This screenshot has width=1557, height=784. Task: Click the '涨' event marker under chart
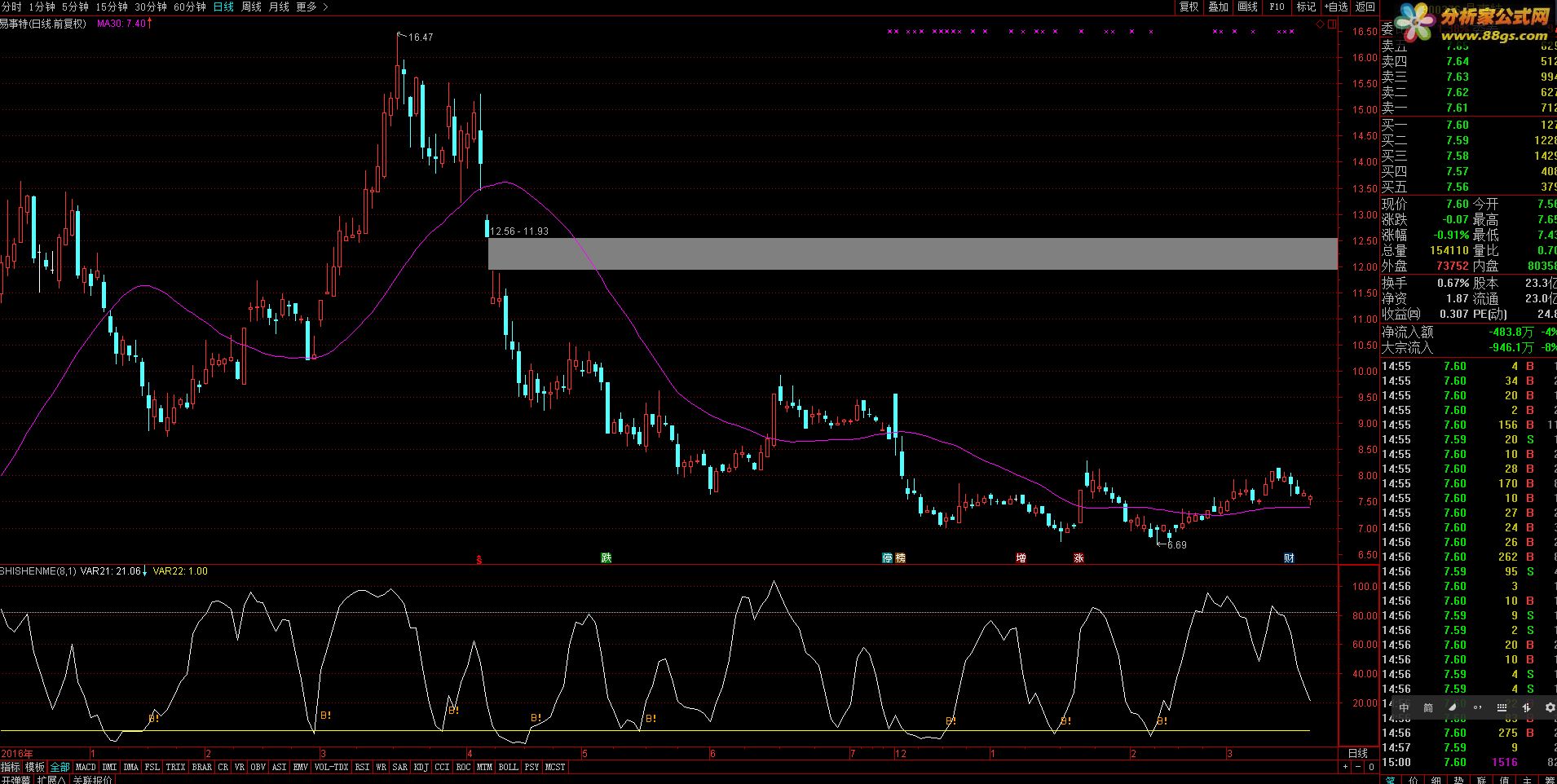(x=1078, y=557)
